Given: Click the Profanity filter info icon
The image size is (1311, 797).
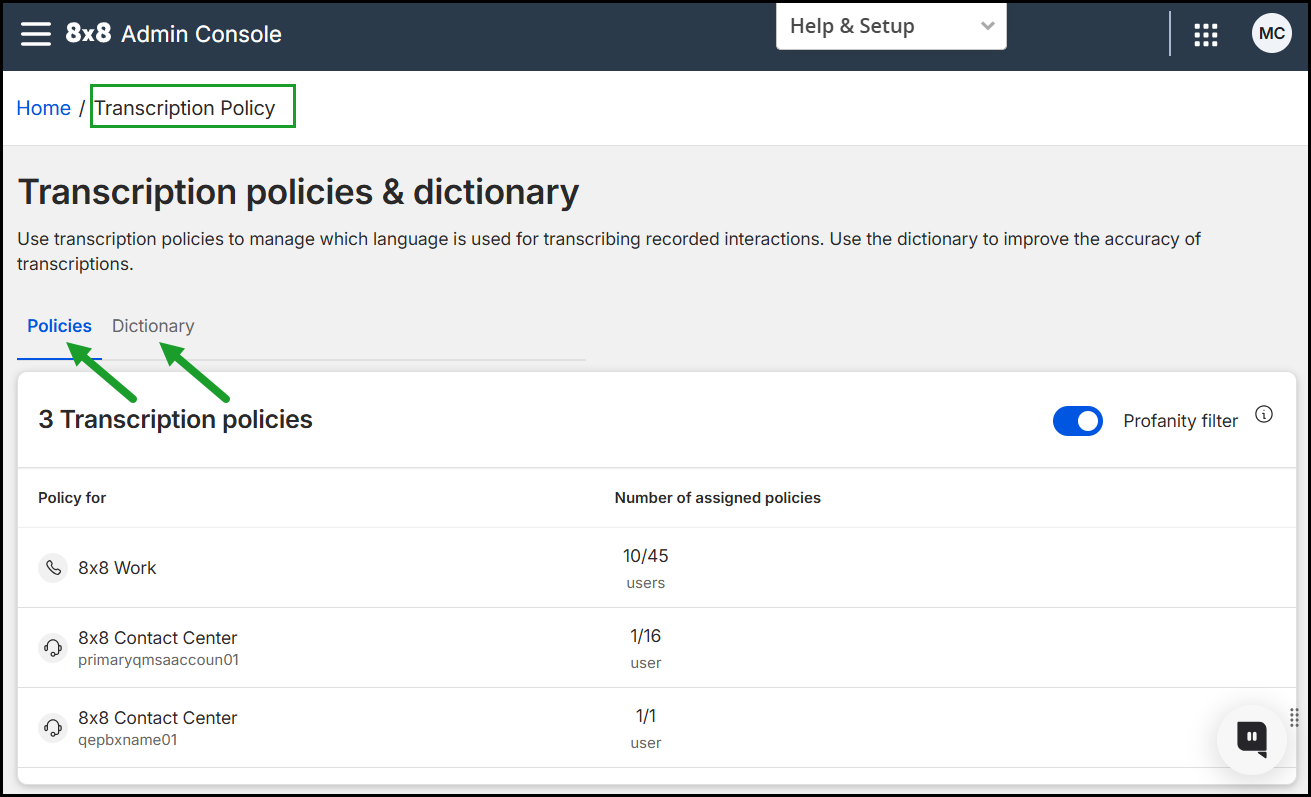Looking at the screenshot, I should 1264,415.
